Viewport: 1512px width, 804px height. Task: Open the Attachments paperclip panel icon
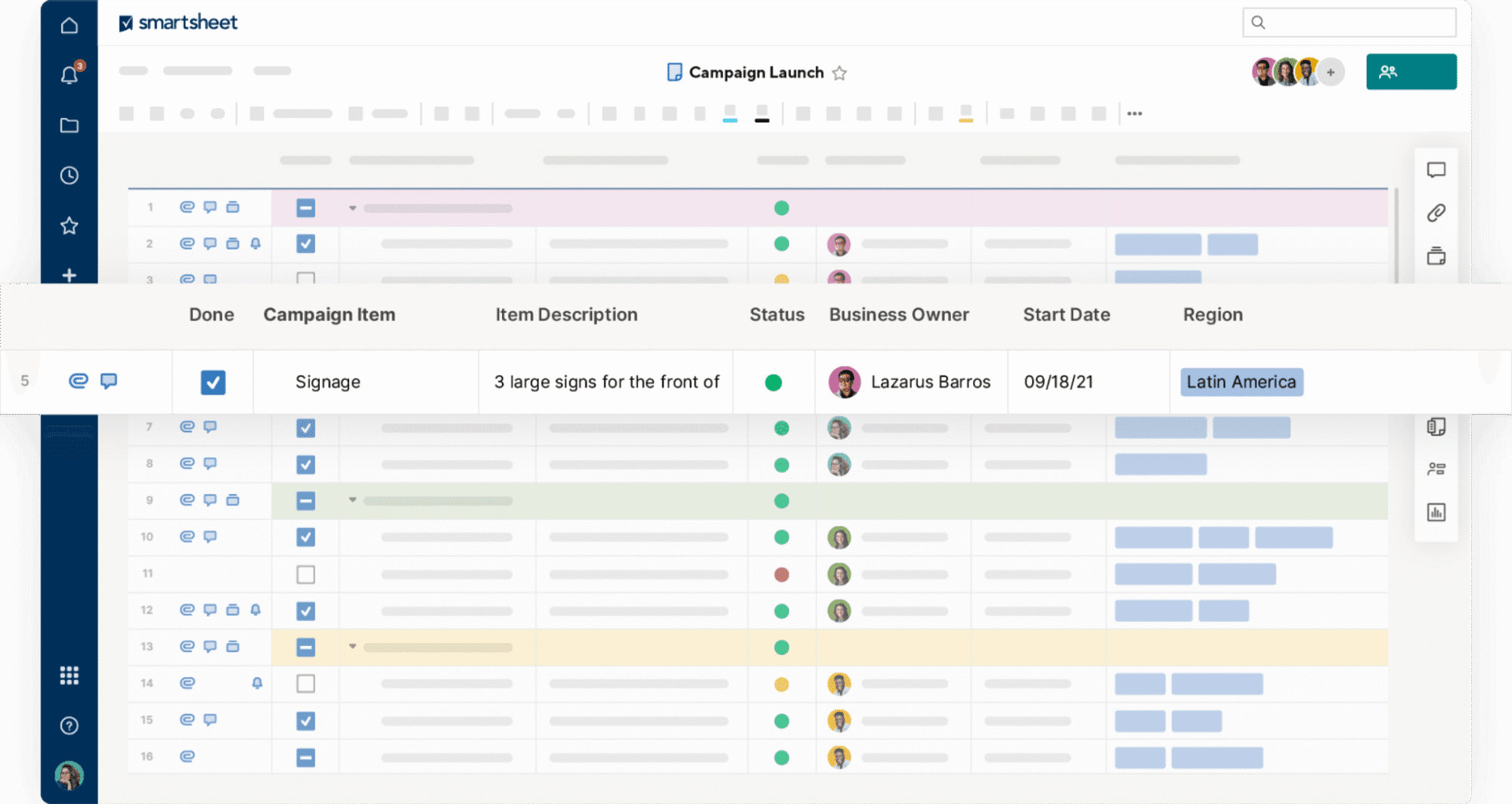tap(1436, 213)
